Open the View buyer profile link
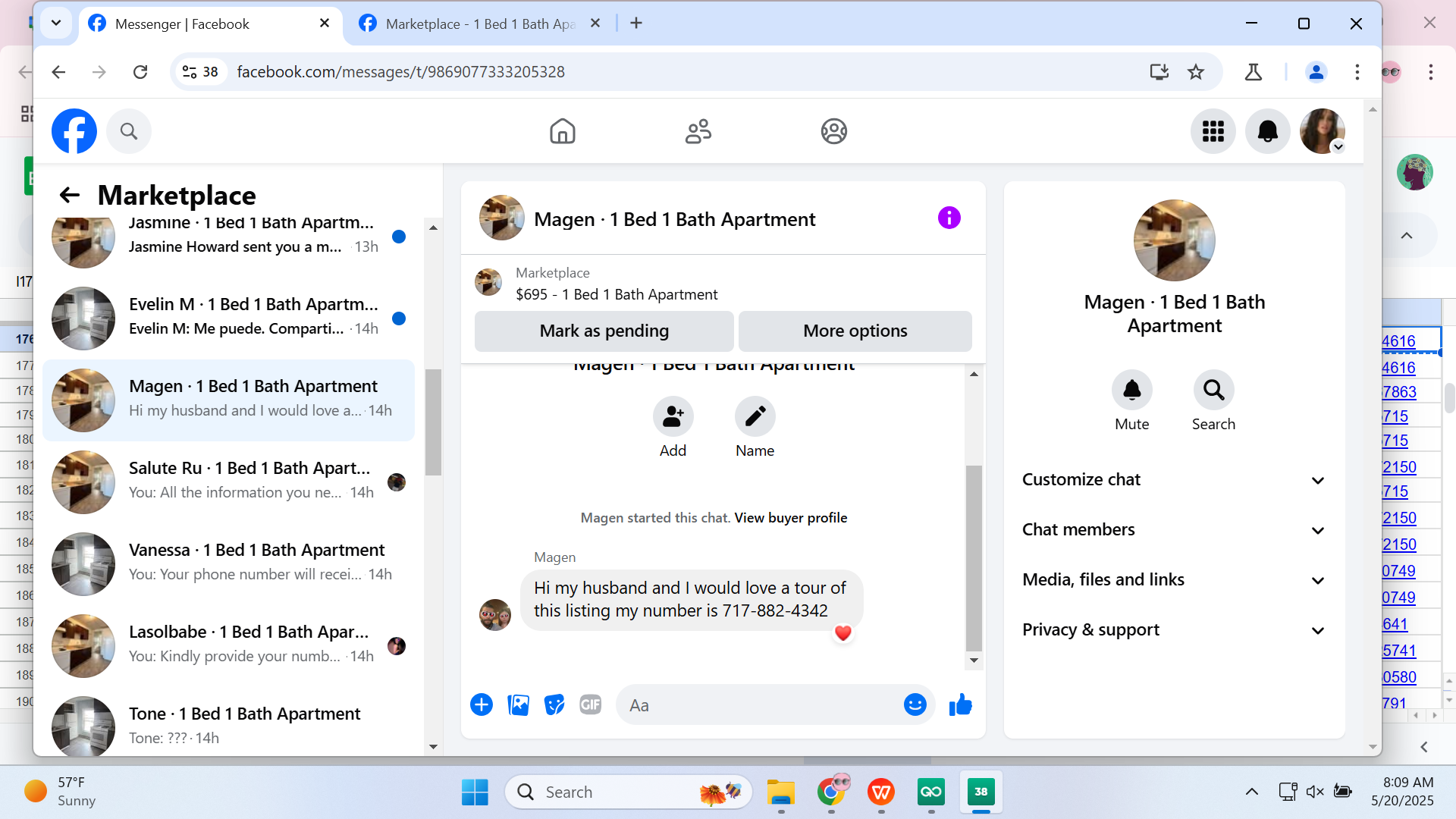Viewport: 1456px width, 819px height. pos(790,518)
